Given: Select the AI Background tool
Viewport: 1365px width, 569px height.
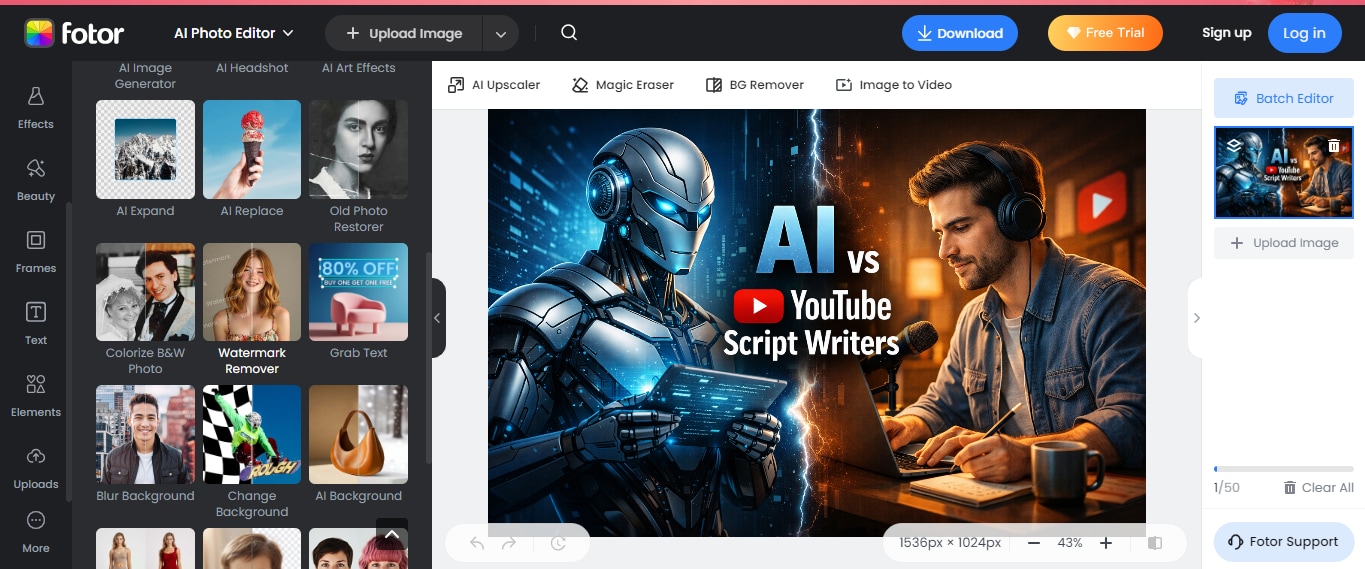Looking at the screenshot, I should 358,444.
